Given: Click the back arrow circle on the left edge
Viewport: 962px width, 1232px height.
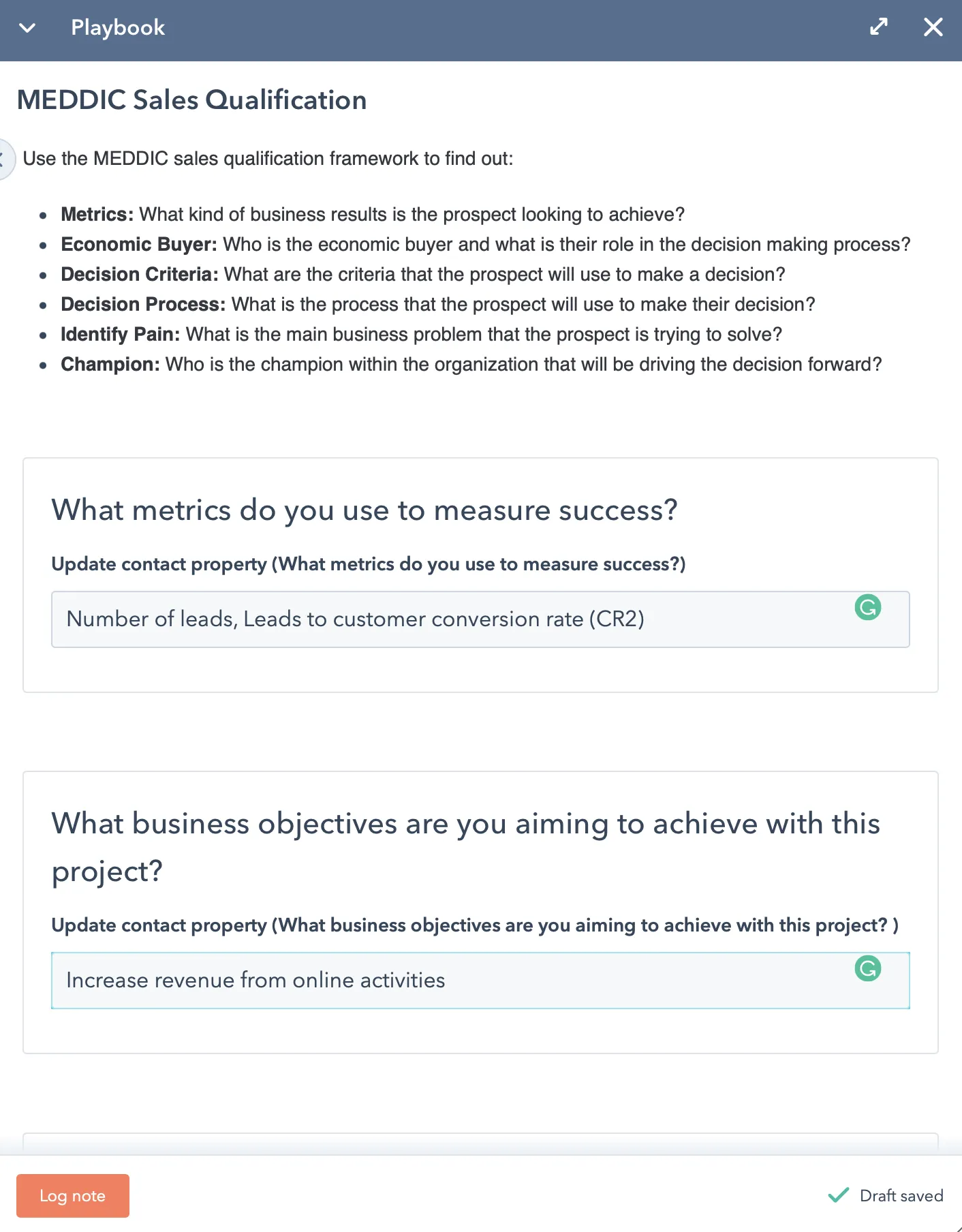Looking at the screenshot, I should click(4, 159).
